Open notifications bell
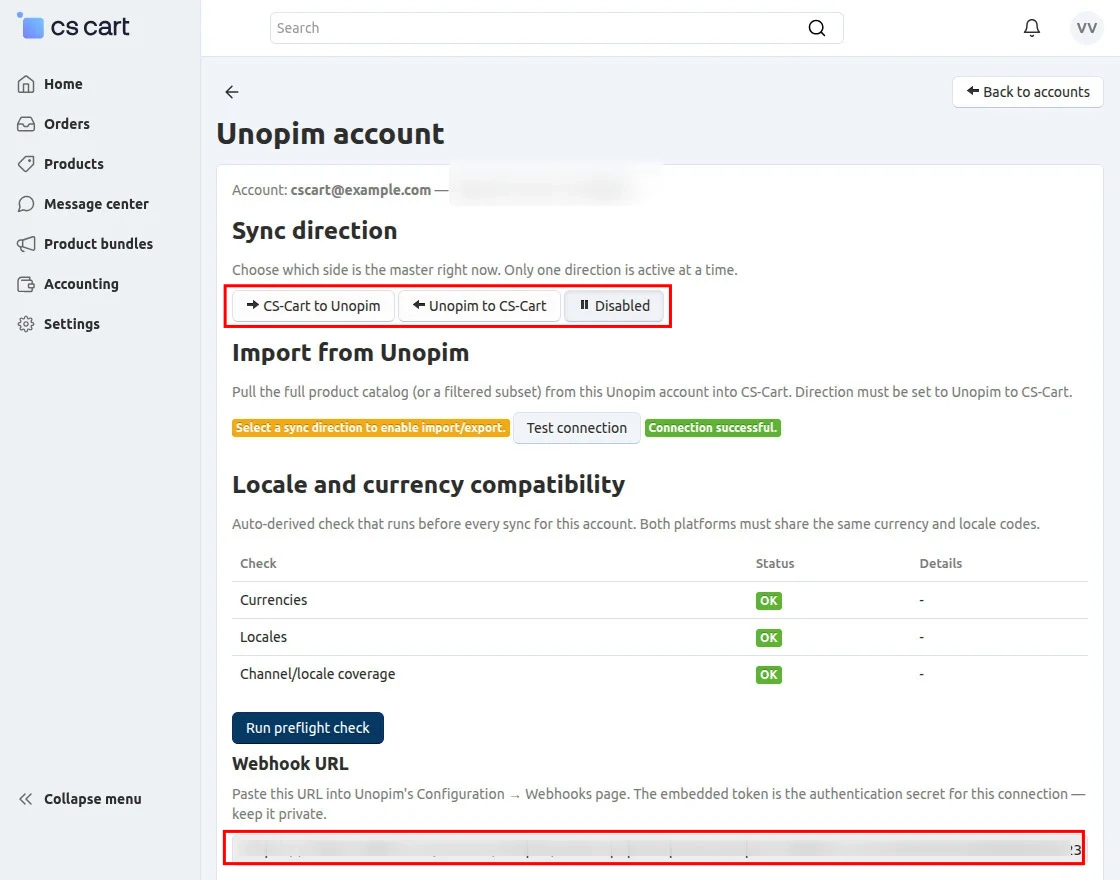Image resolution: width=1120 pixels, height=880 pixels. (x=1031, y=28)
